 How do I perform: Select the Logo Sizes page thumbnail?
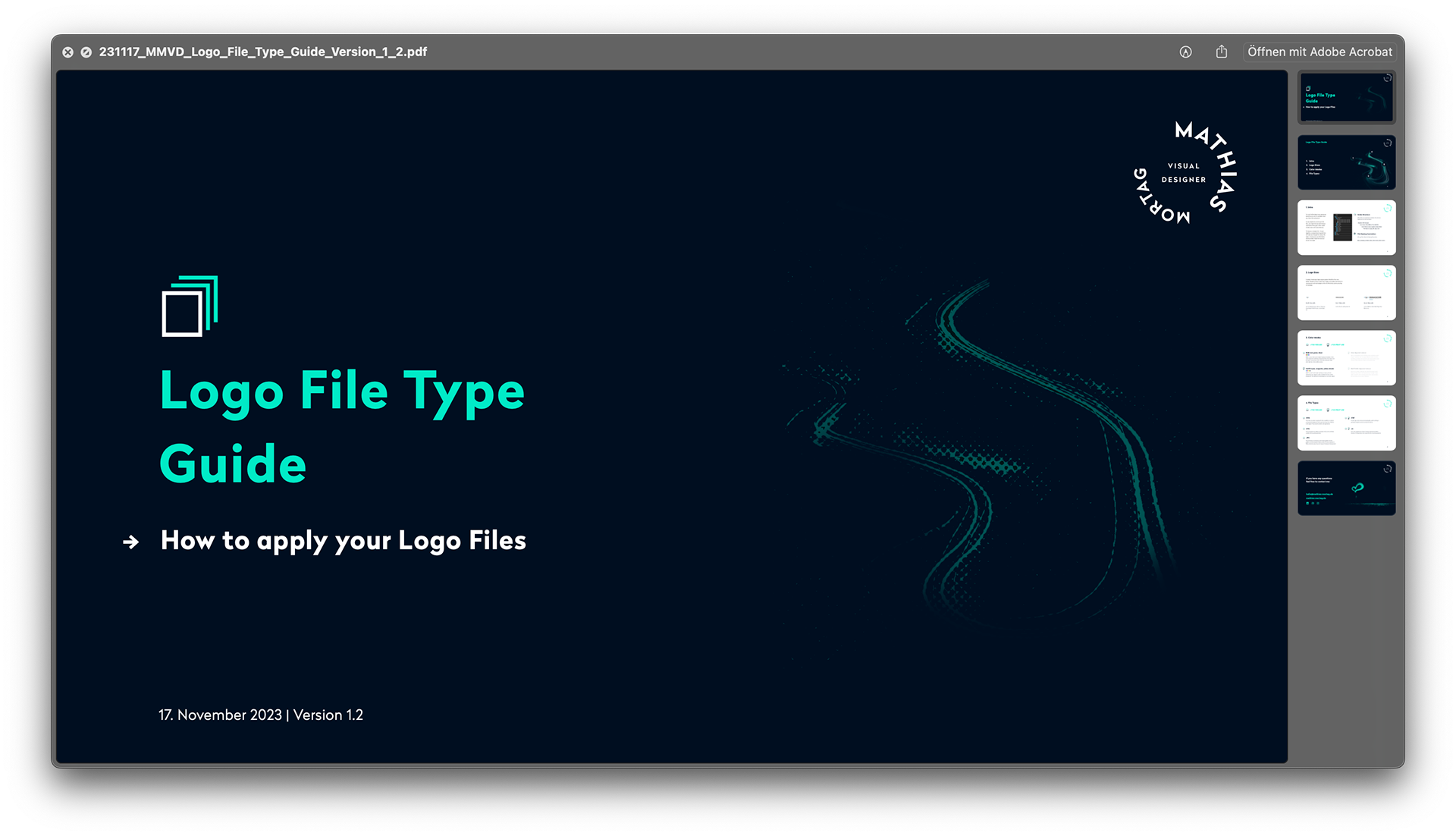tap(1346, 292)
